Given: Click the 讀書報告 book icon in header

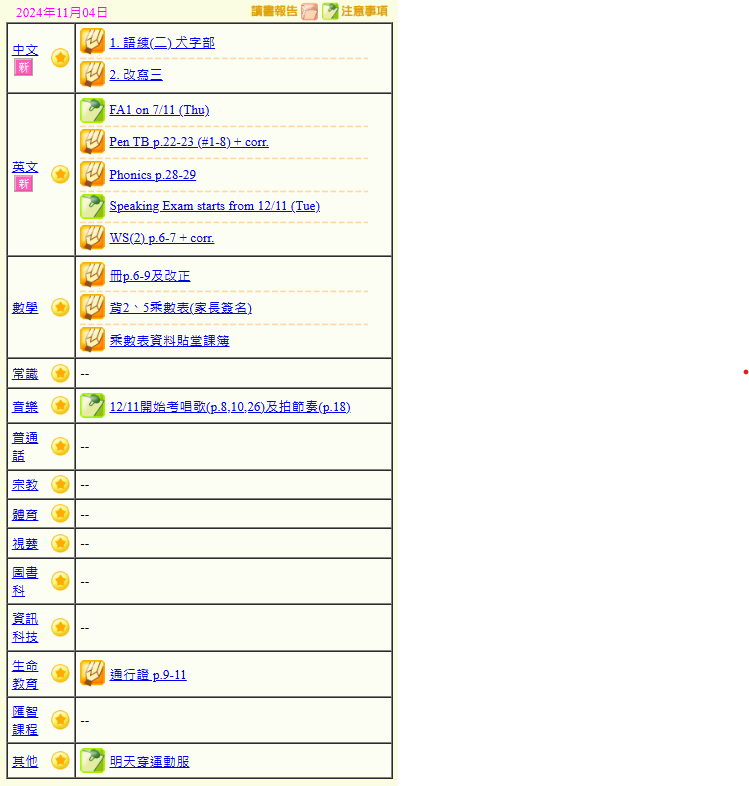Looking at the screenshot, I should click(309, 12).
